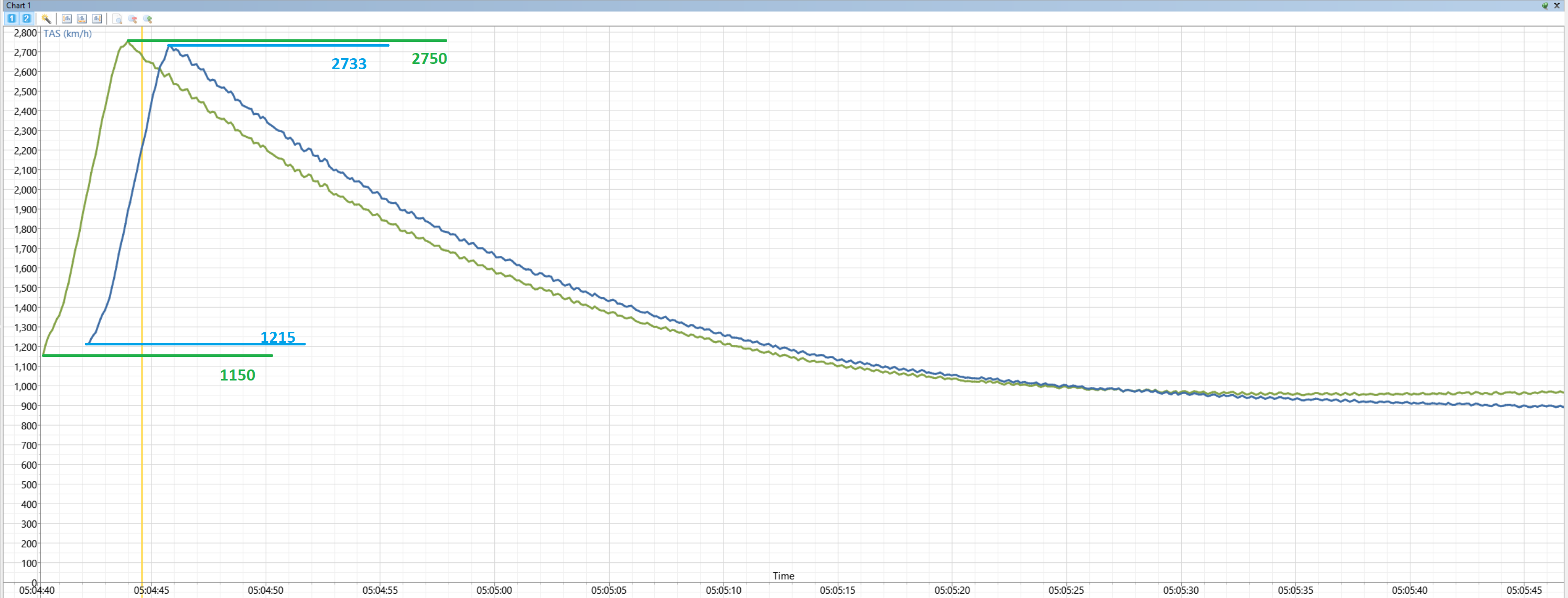Click the magic wand auto-format icon
Screen dimensions: 1568x598
[x=46, y=19]
